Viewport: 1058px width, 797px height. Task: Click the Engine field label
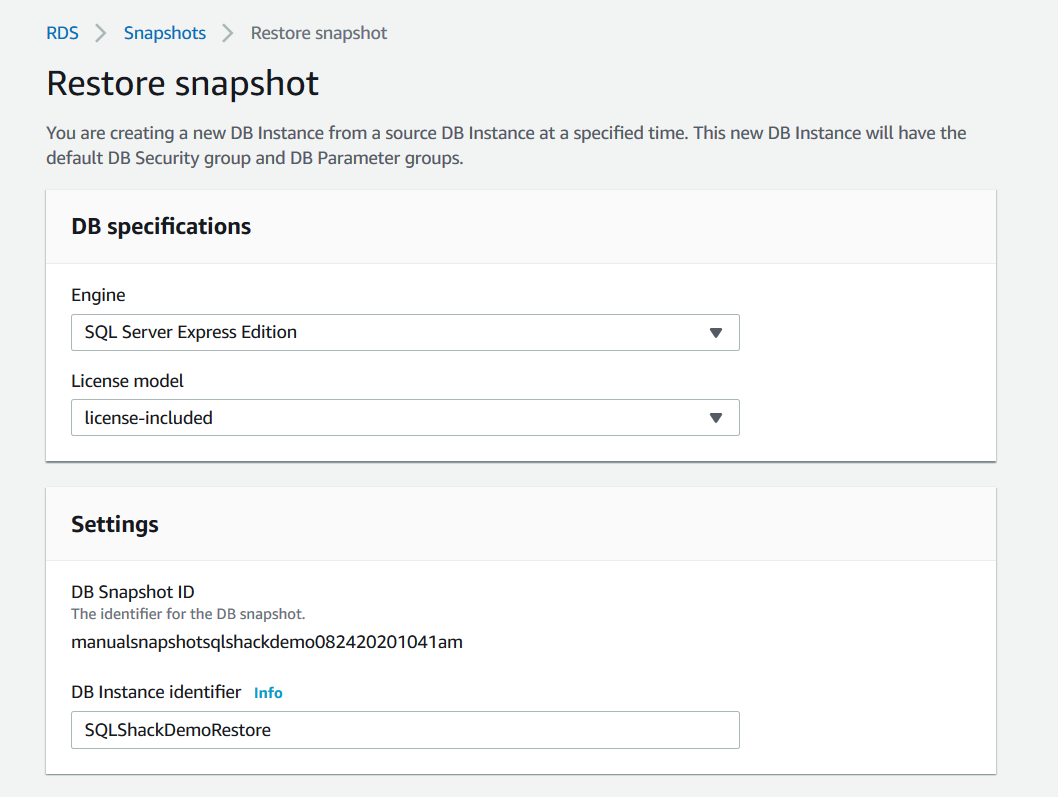click(x=98, y=295)
